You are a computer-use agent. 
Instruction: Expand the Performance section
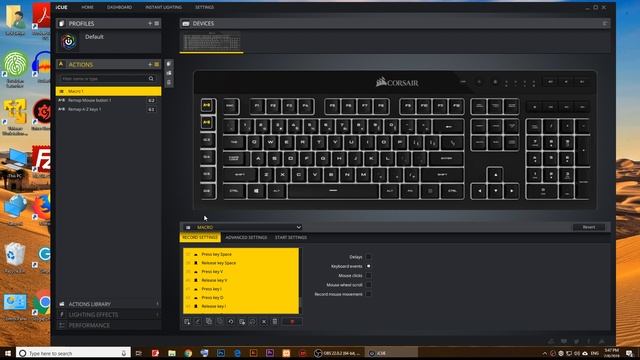[109, 325]
